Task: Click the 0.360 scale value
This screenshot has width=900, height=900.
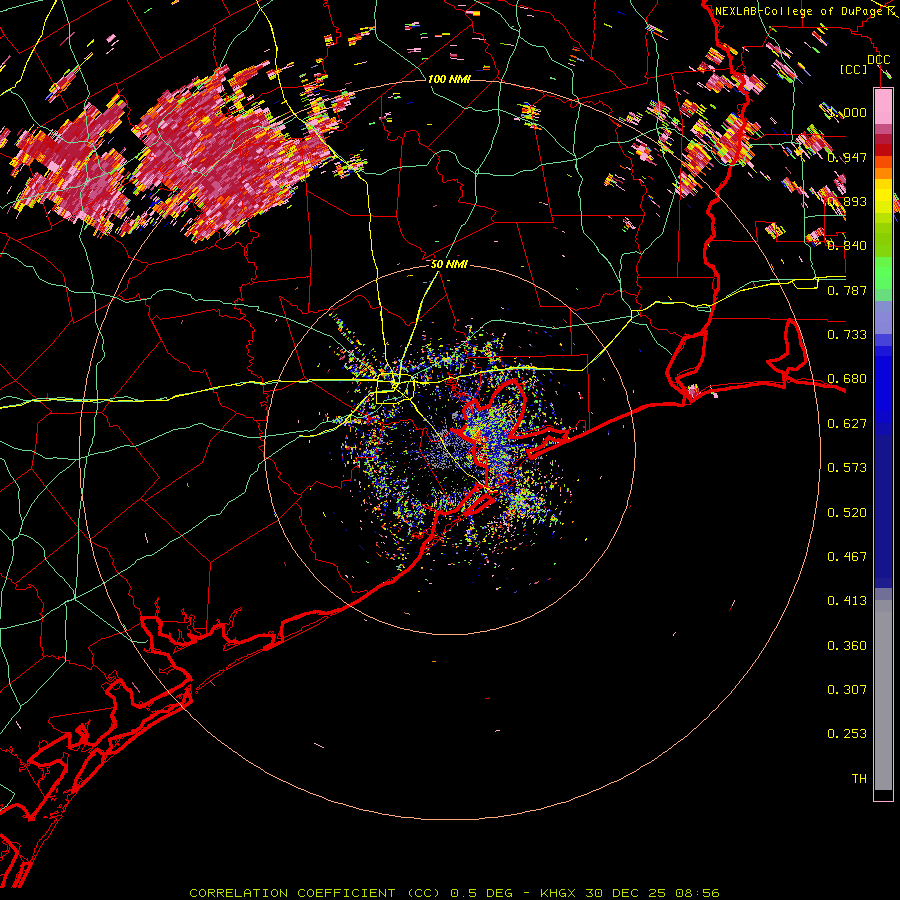Action: [847, 646]
